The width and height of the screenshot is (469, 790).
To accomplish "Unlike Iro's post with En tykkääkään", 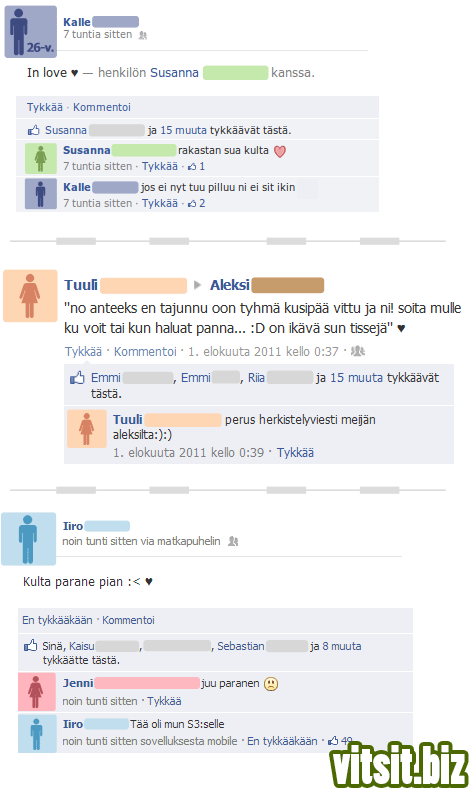I will (57, 620).
